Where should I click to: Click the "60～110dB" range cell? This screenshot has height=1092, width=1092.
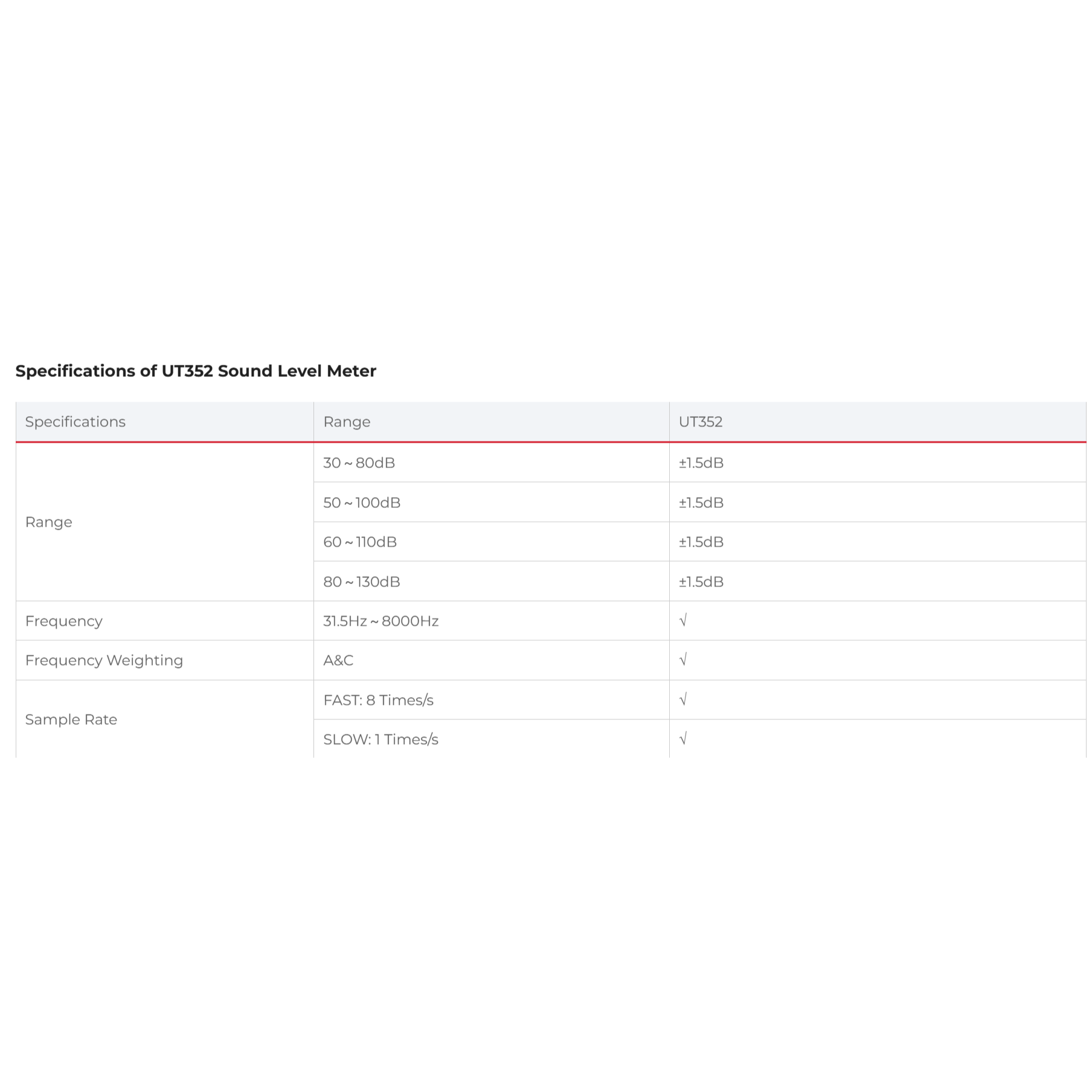click(x=360, y=542)
